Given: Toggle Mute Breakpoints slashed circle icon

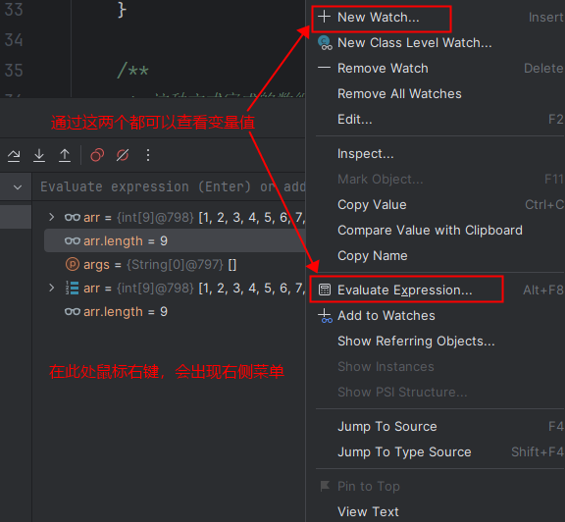Looking at the screenshot, I should pos(123,155).
